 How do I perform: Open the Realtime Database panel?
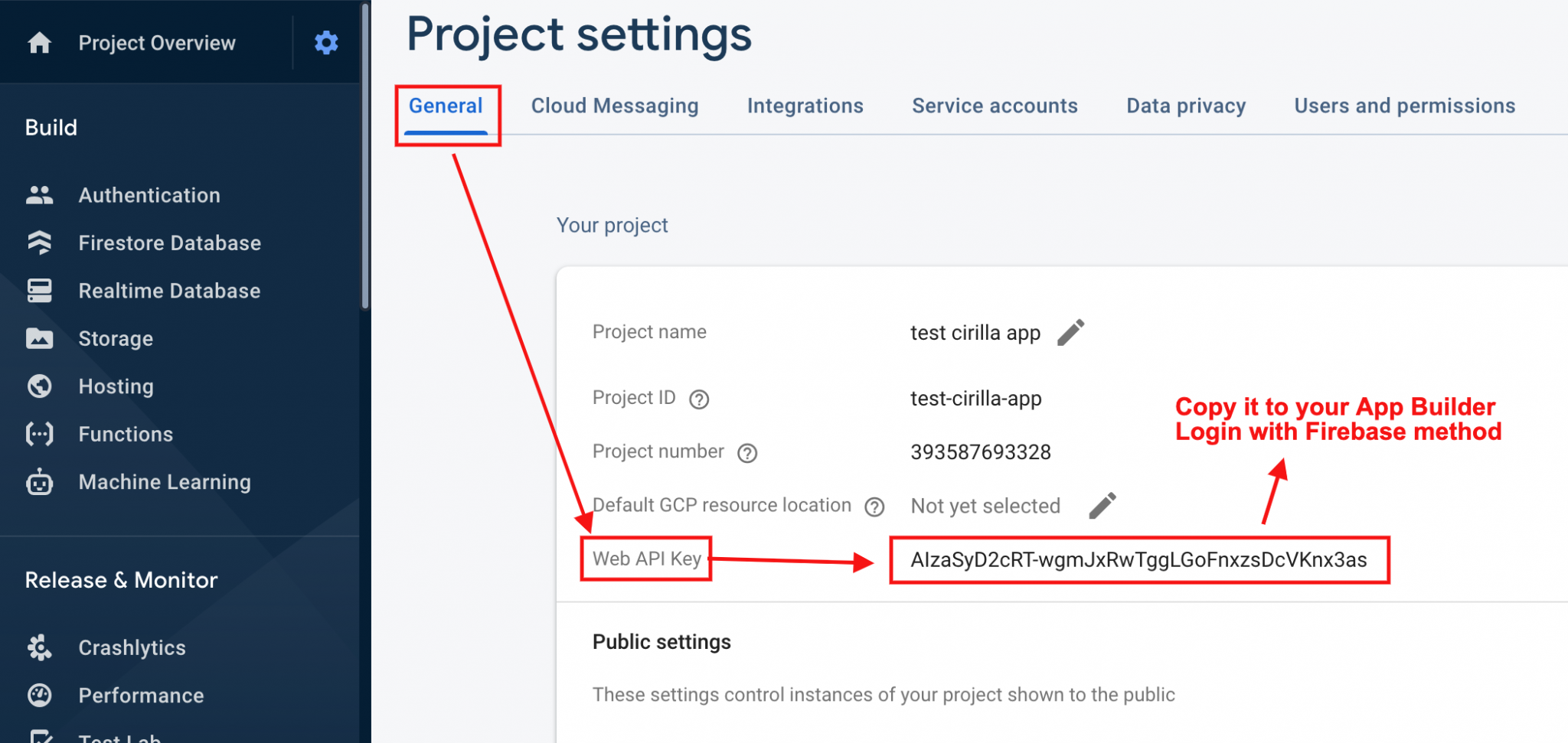pos(168,291)
